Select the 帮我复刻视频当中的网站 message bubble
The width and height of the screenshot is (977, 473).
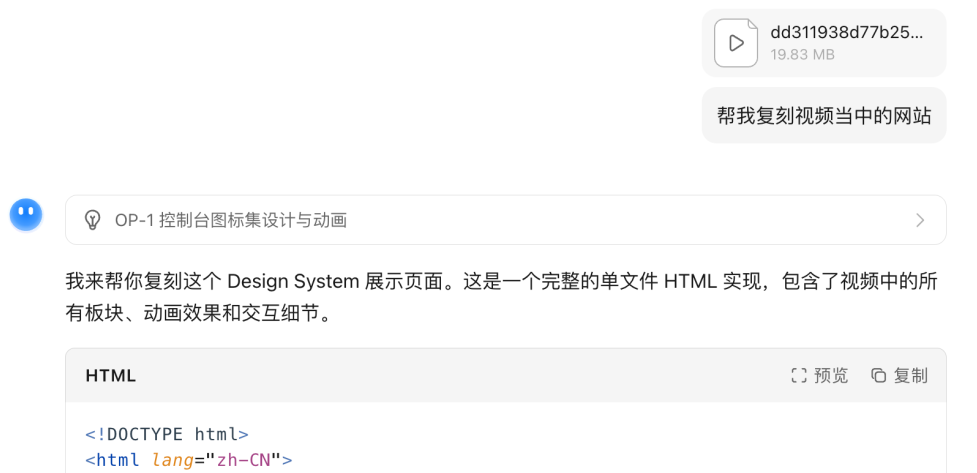(823, 117)
